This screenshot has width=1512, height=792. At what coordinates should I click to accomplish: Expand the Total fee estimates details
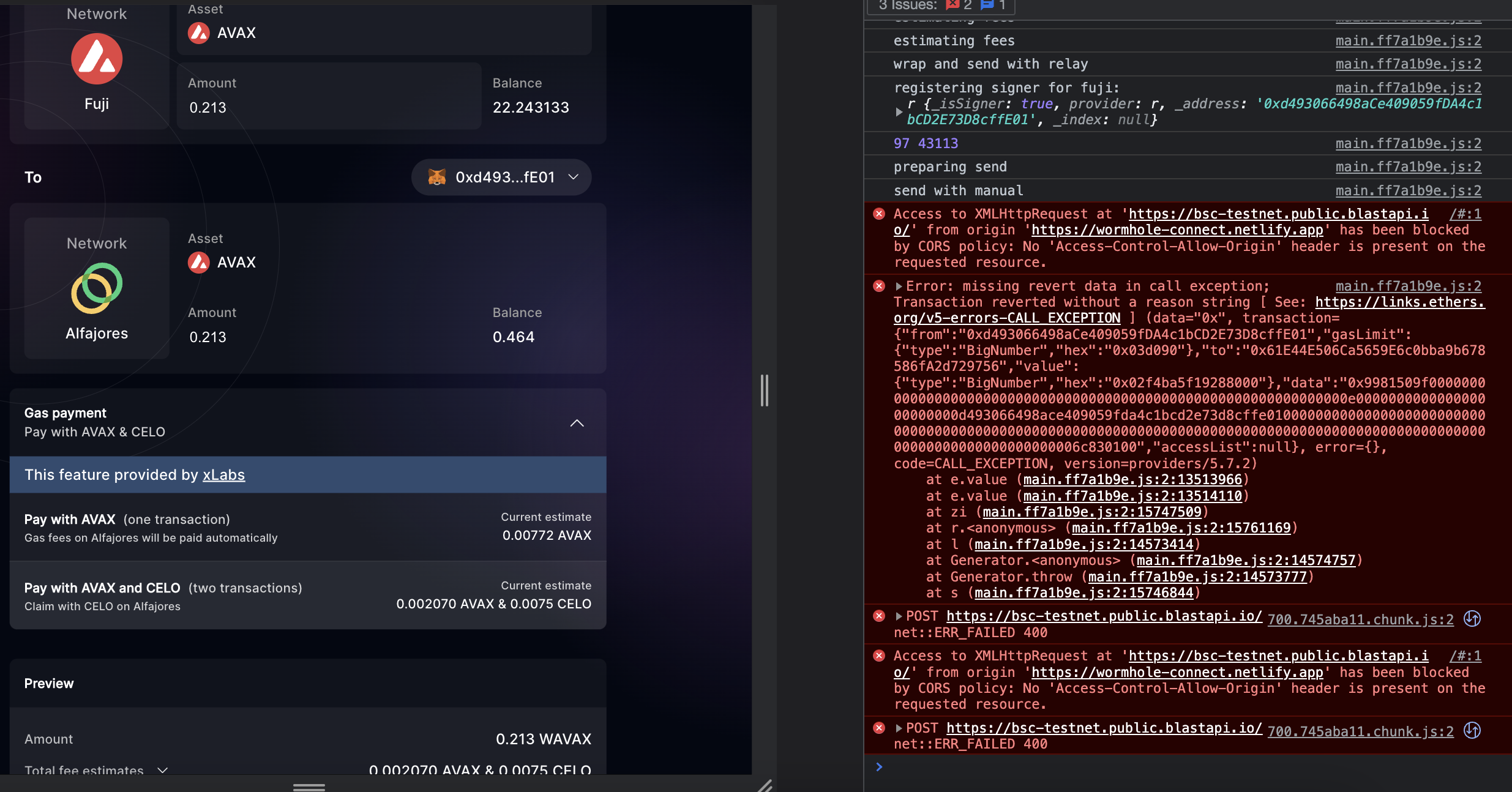tap(162, 770)
